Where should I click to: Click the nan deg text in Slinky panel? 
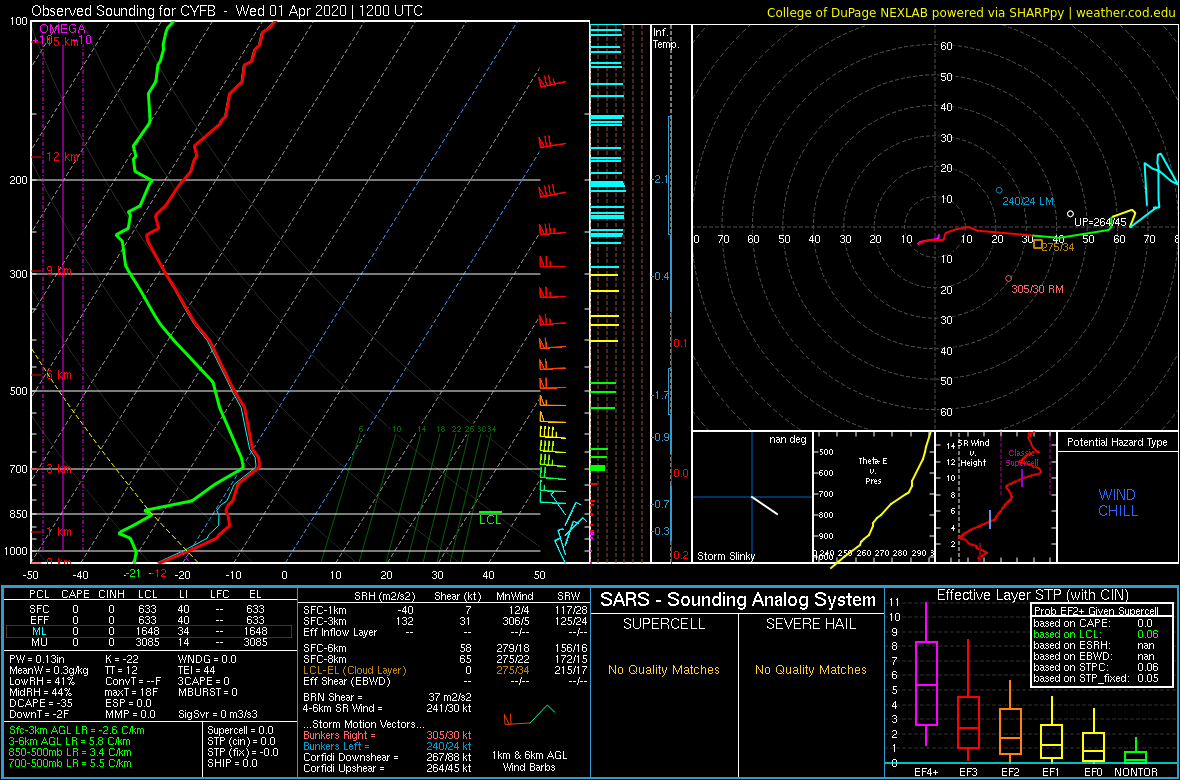pos(787,439)
